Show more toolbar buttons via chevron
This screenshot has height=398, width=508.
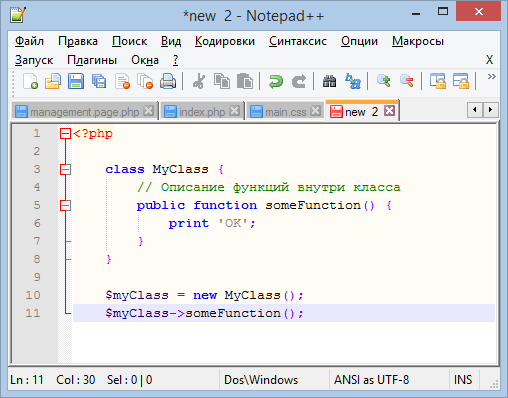pyautogui.click(x=491, y=77)
